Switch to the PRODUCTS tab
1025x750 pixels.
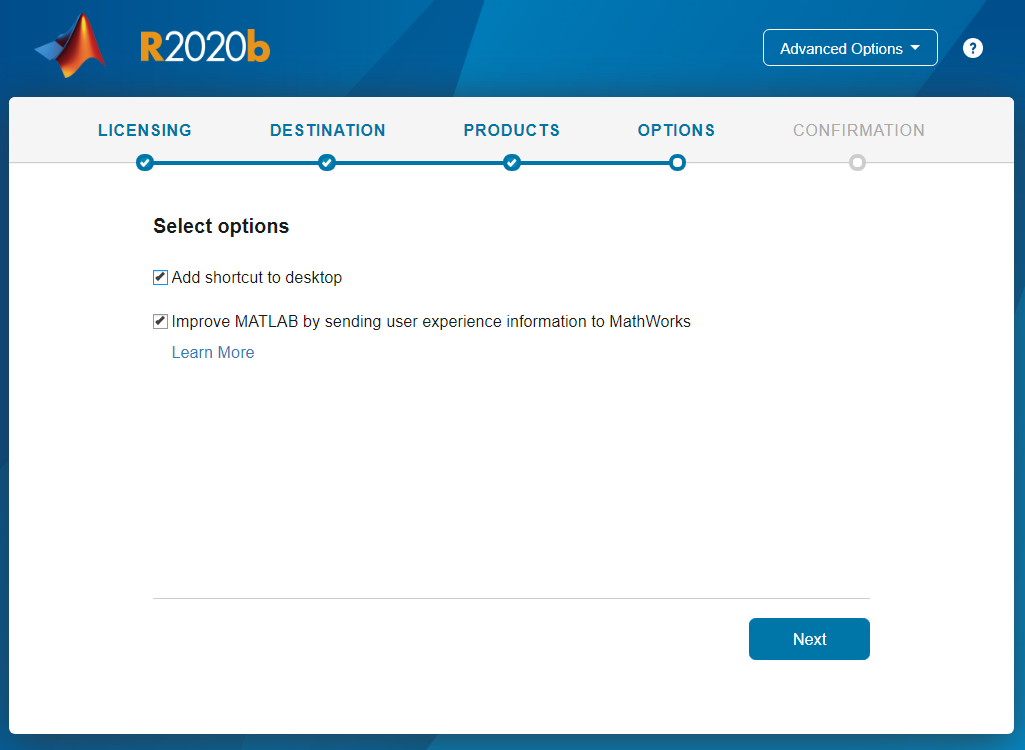(512, 130)
